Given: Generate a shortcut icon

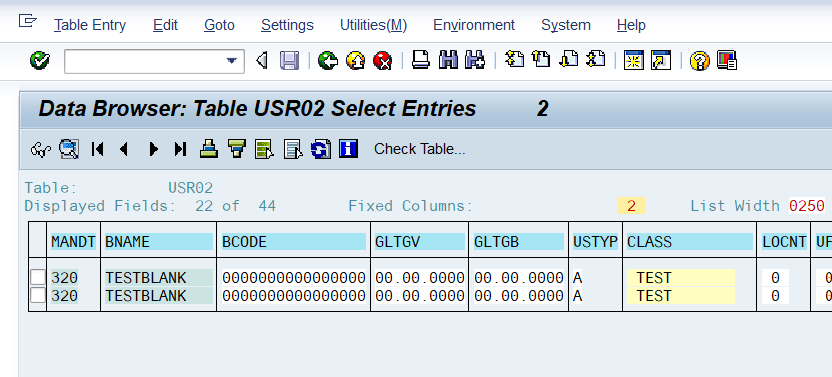Looking at the screenshot, I should pyautogui.click(x=661, y=61).
